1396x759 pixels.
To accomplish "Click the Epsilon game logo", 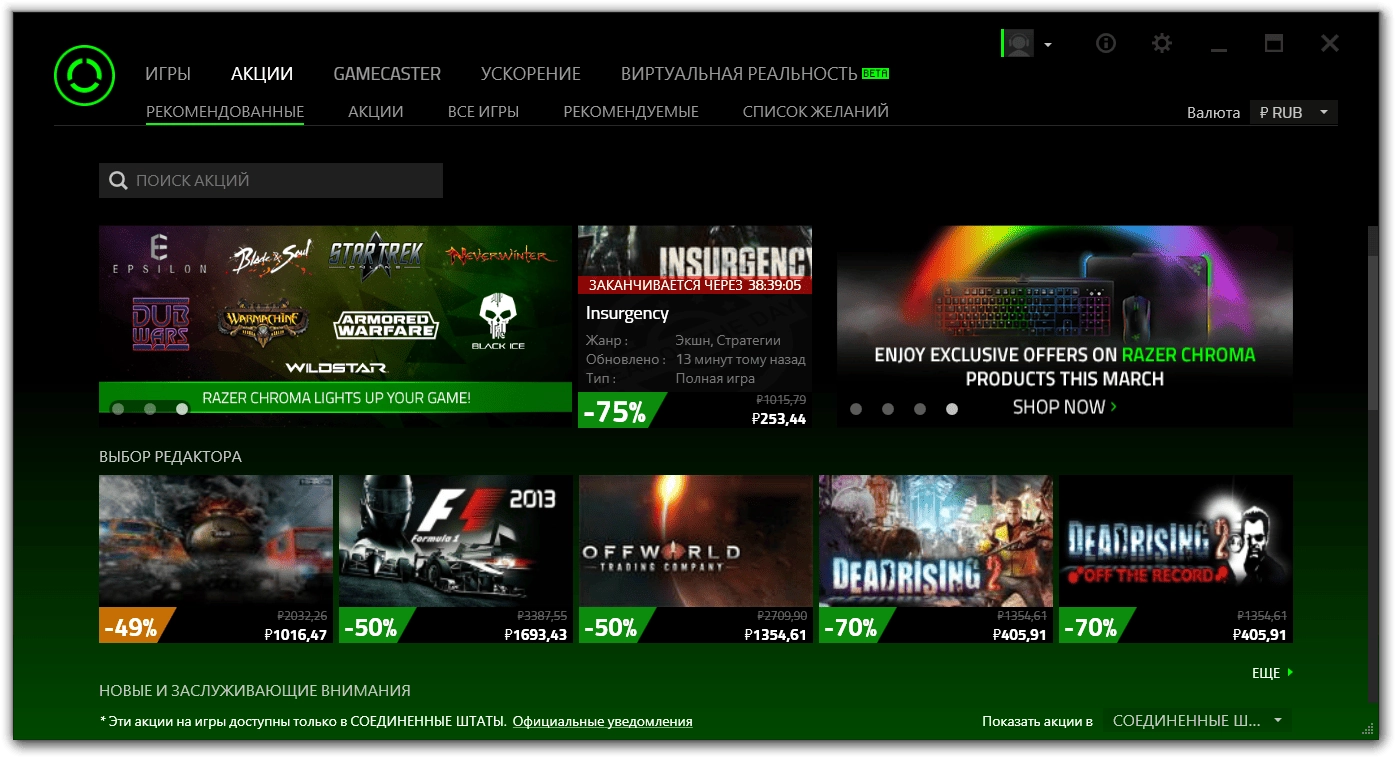I will click(x=159, y=254).
